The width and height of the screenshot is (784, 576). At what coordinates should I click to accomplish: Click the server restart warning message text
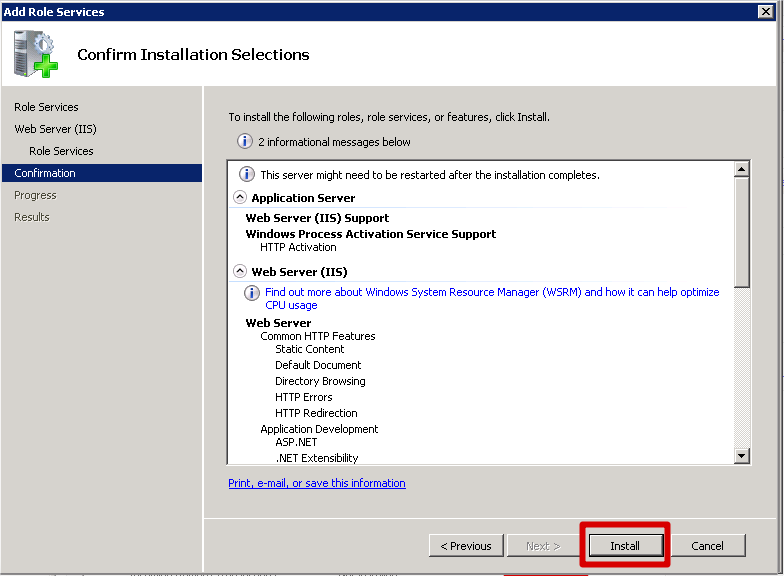(x=430, y=175)
